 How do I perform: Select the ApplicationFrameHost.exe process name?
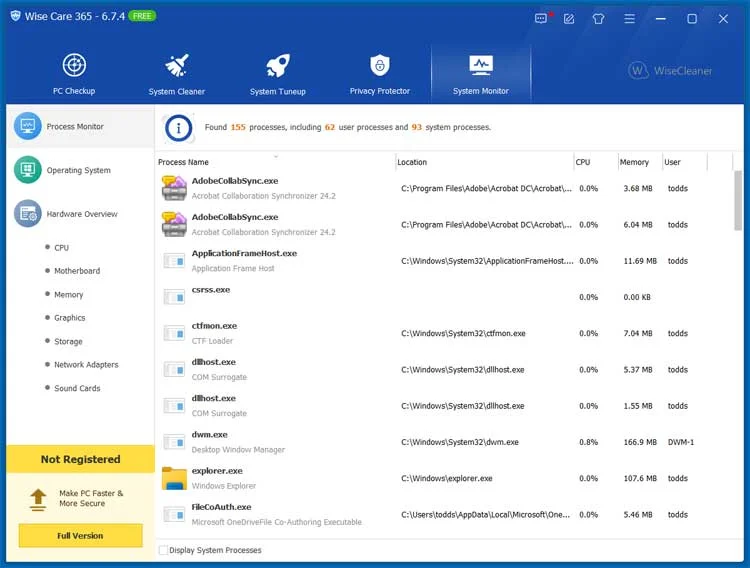pos(244,253)
